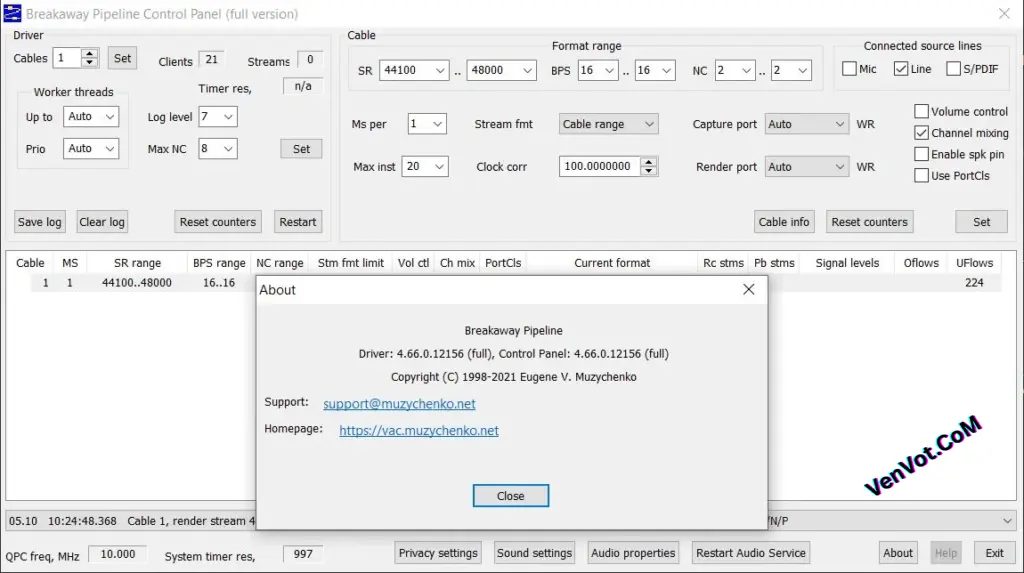Click the BPS range column header
1024x573 pixels.
coord(219,263)
